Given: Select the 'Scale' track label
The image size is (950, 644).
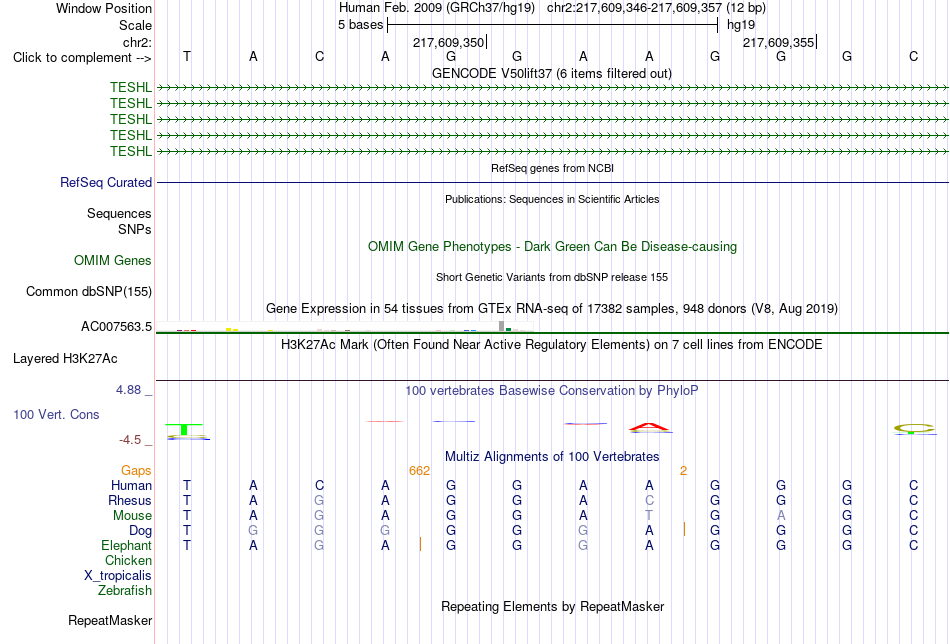Looking at the screenshot, I should click(135, 25).
